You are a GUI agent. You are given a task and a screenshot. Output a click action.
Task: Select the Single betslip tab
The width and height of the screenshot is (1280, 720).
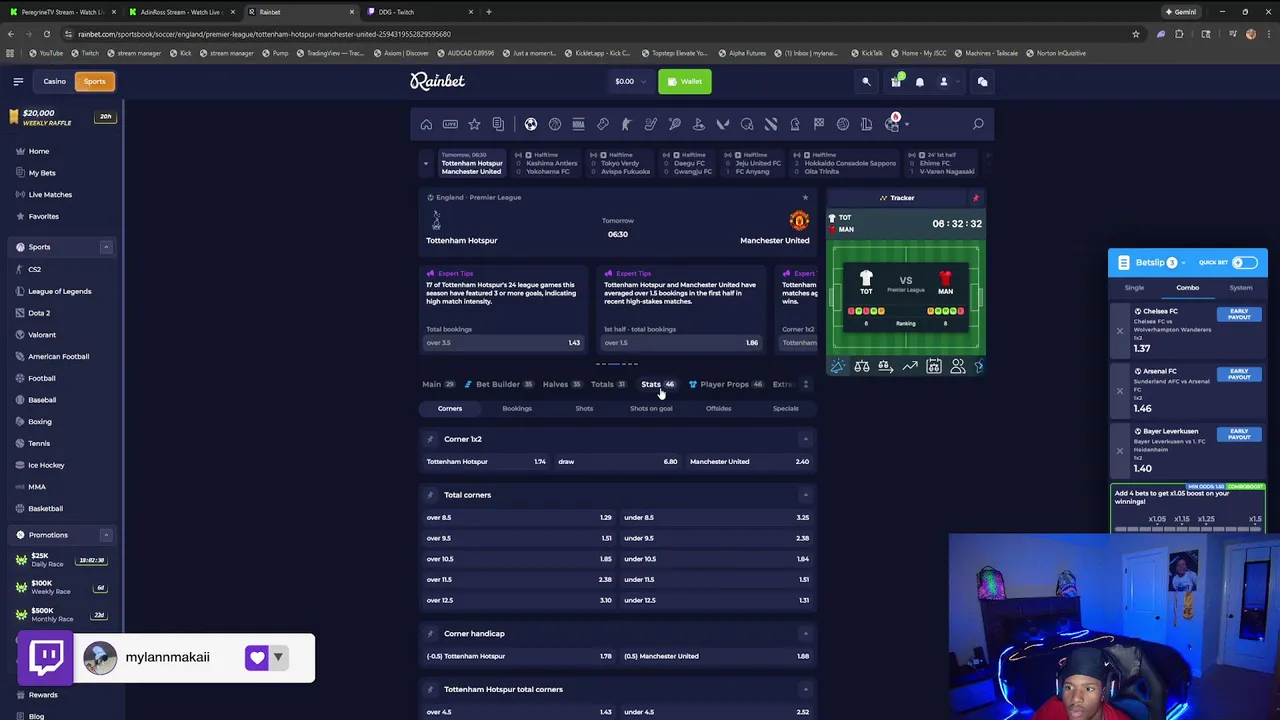coord(1134,288)
